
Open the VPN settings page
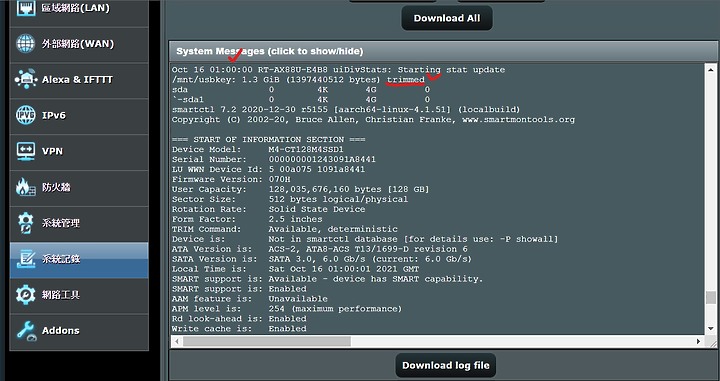[x=79, y=151]
